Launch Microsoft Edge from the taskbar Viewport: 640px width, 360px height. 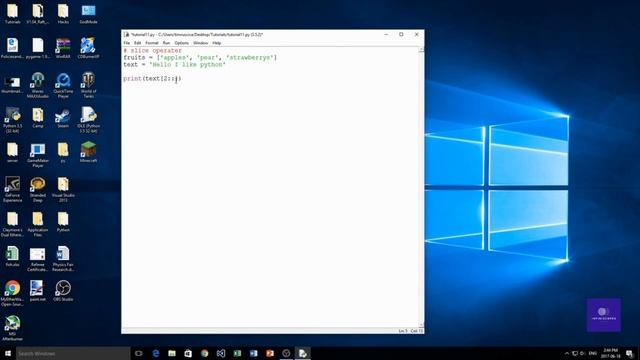point(156,353)
